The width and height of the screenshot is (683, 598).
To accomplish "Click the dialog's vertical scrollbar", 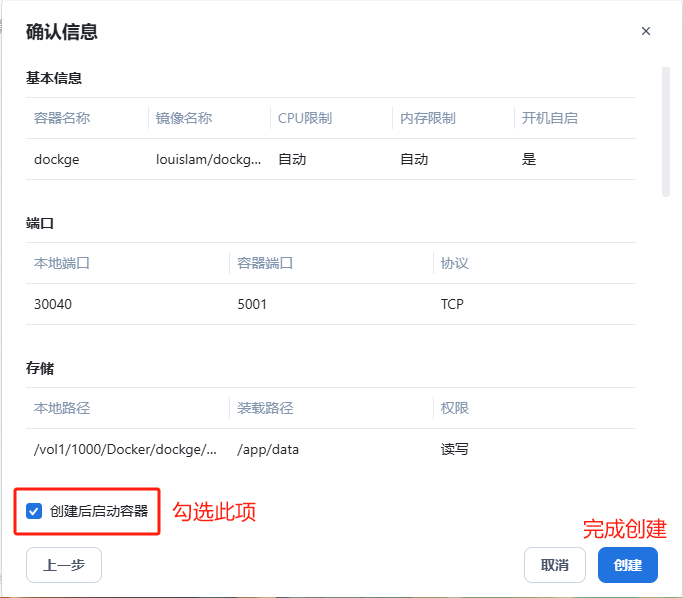I will (665, 132).
